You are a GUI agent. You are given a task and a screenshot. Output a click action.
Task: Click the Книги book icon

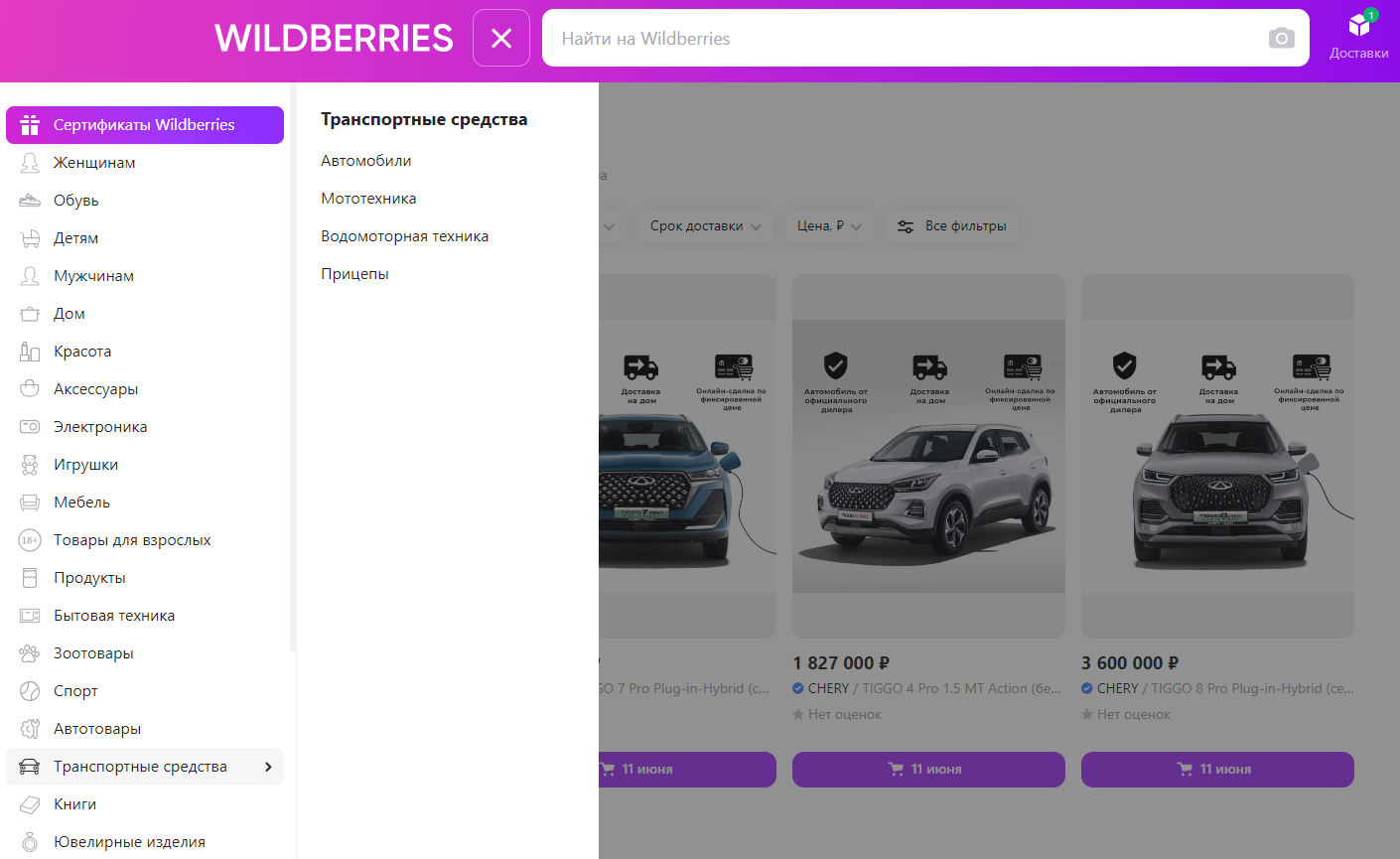(x=30, y=804)
